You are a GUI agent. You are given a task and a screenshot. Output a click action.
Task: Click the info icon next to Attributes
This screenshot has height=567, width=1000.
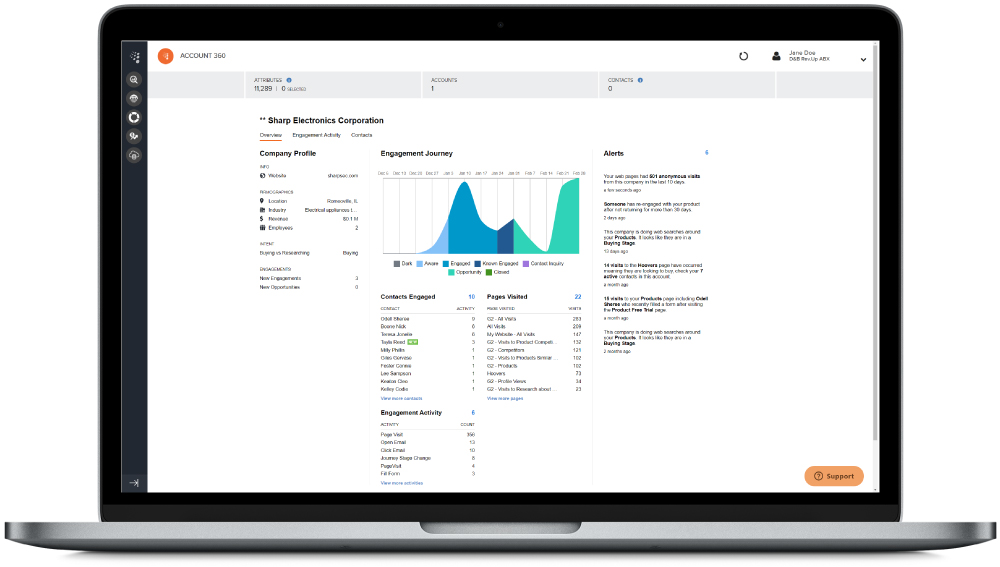(x=289, y=80)
